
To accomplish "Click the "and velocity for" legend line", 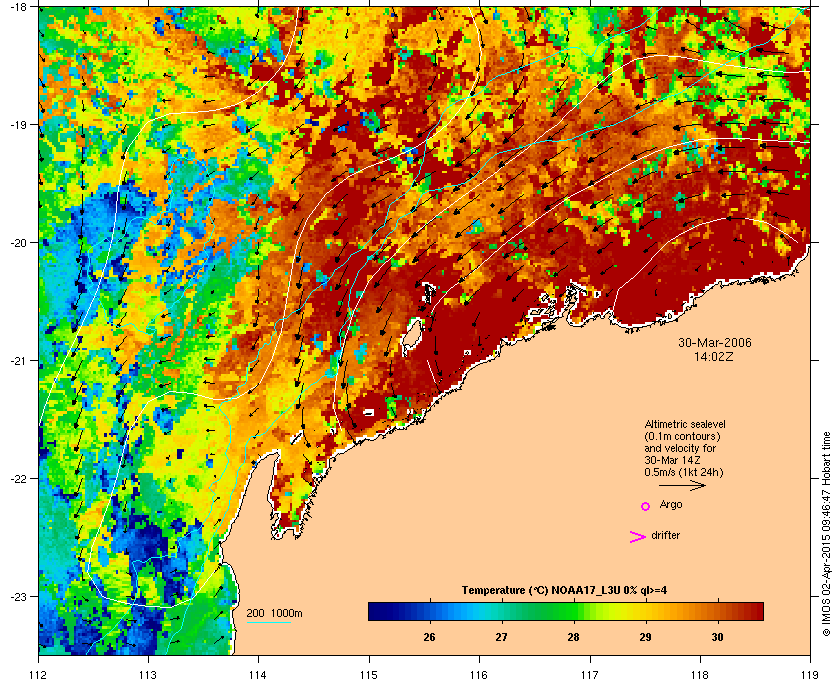I will pyautogui.click(x=680, y=448).
